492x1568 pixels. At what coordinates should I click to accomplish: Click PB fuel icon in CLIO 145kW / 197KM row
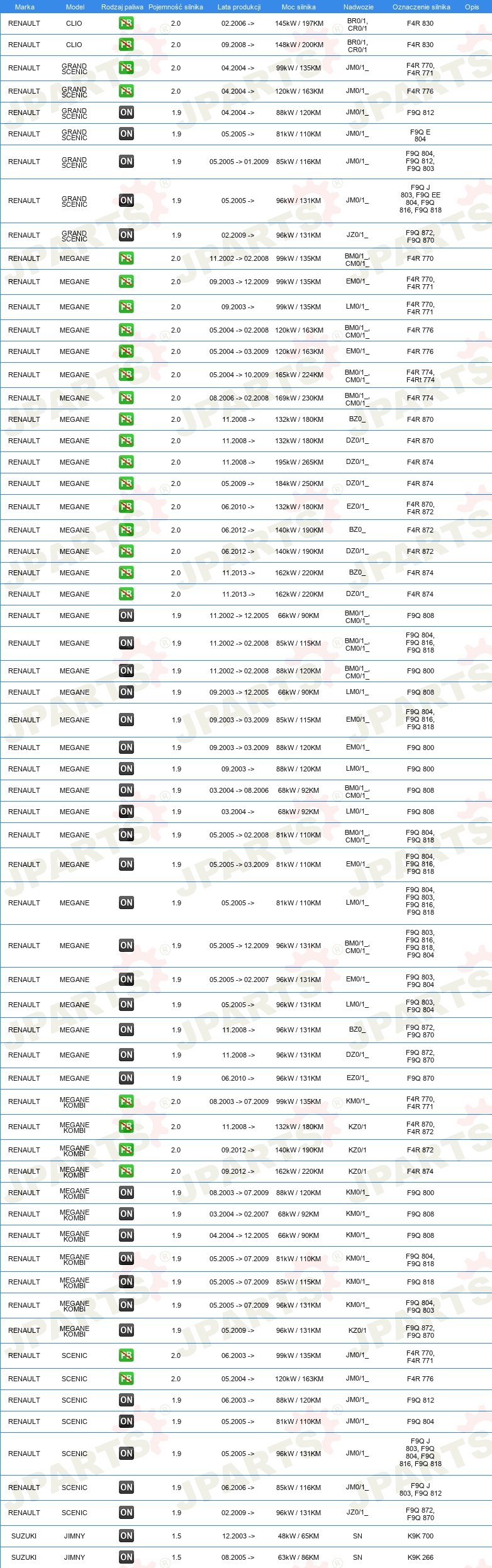tap(126, 23)
